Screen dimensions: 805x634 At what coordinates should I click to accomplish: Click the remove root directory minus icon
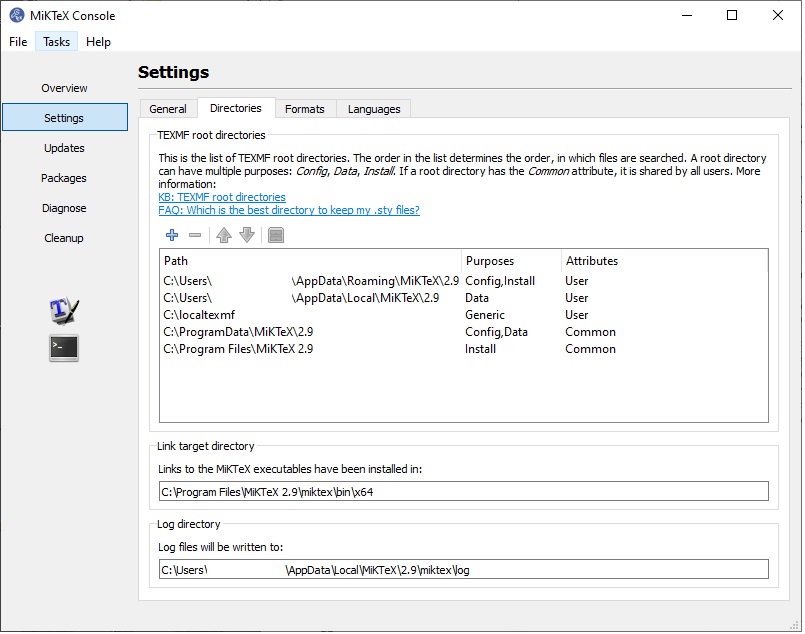pyautogui.click(x=195, y=235)
